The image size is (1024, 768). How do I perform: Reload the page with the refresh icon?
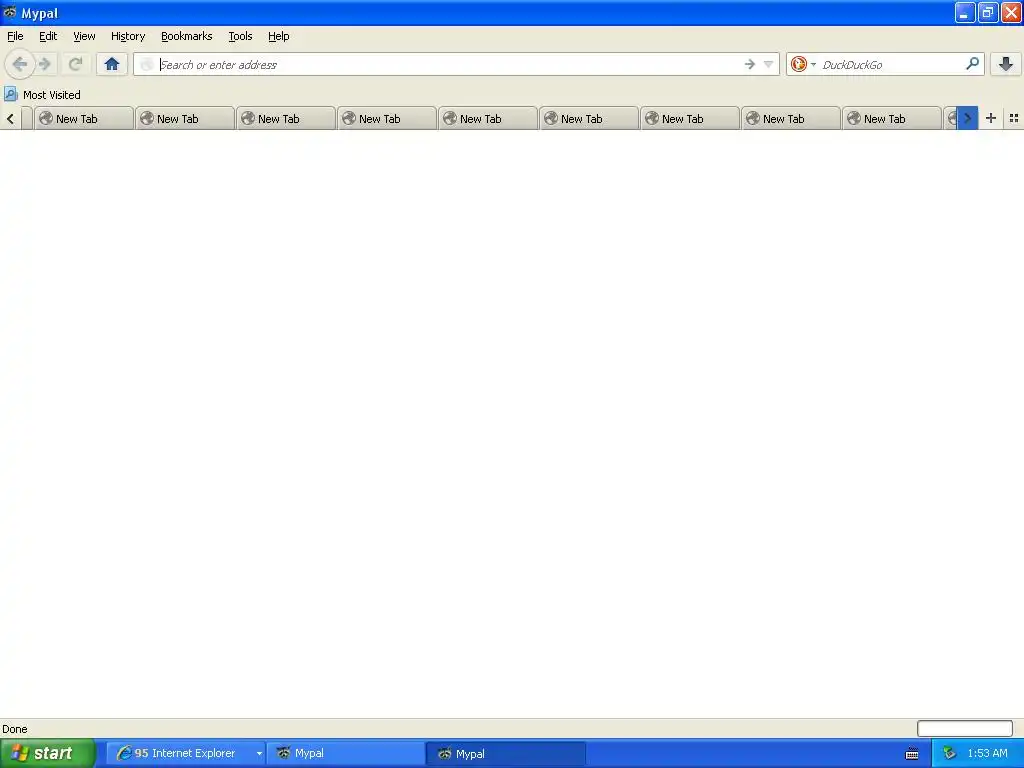75,64
